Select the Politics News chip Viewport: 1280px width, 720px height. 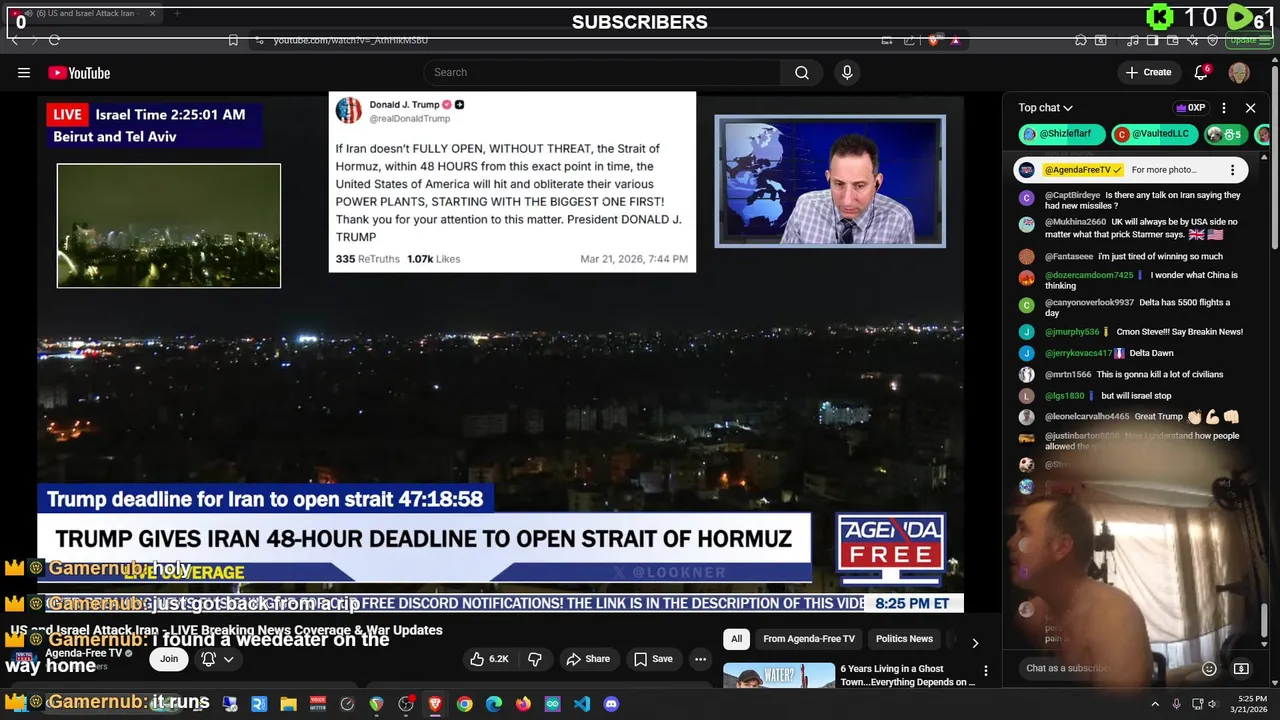click(904, 639)
